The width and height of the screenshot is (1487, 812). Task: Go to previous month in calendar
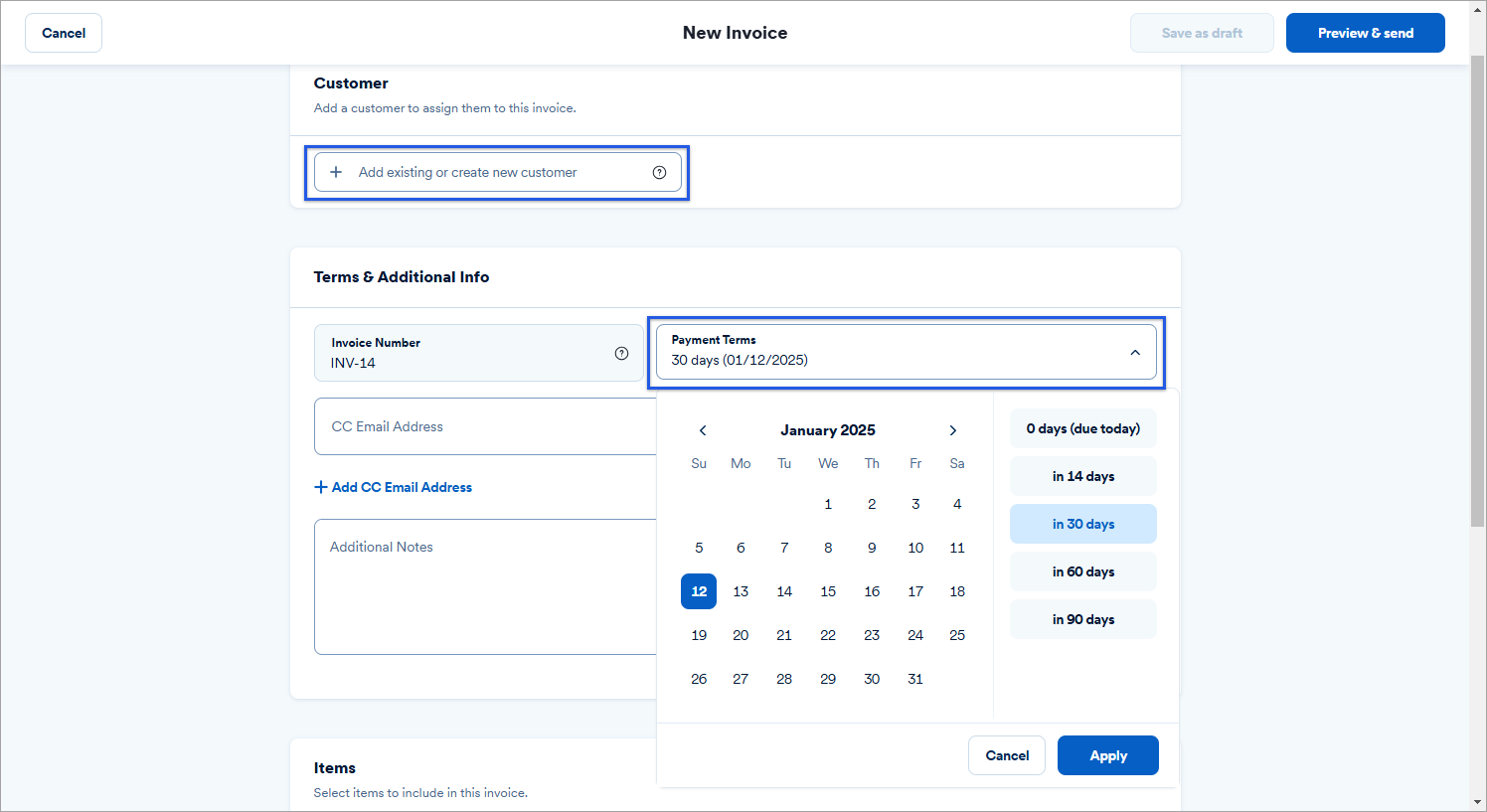703,430
